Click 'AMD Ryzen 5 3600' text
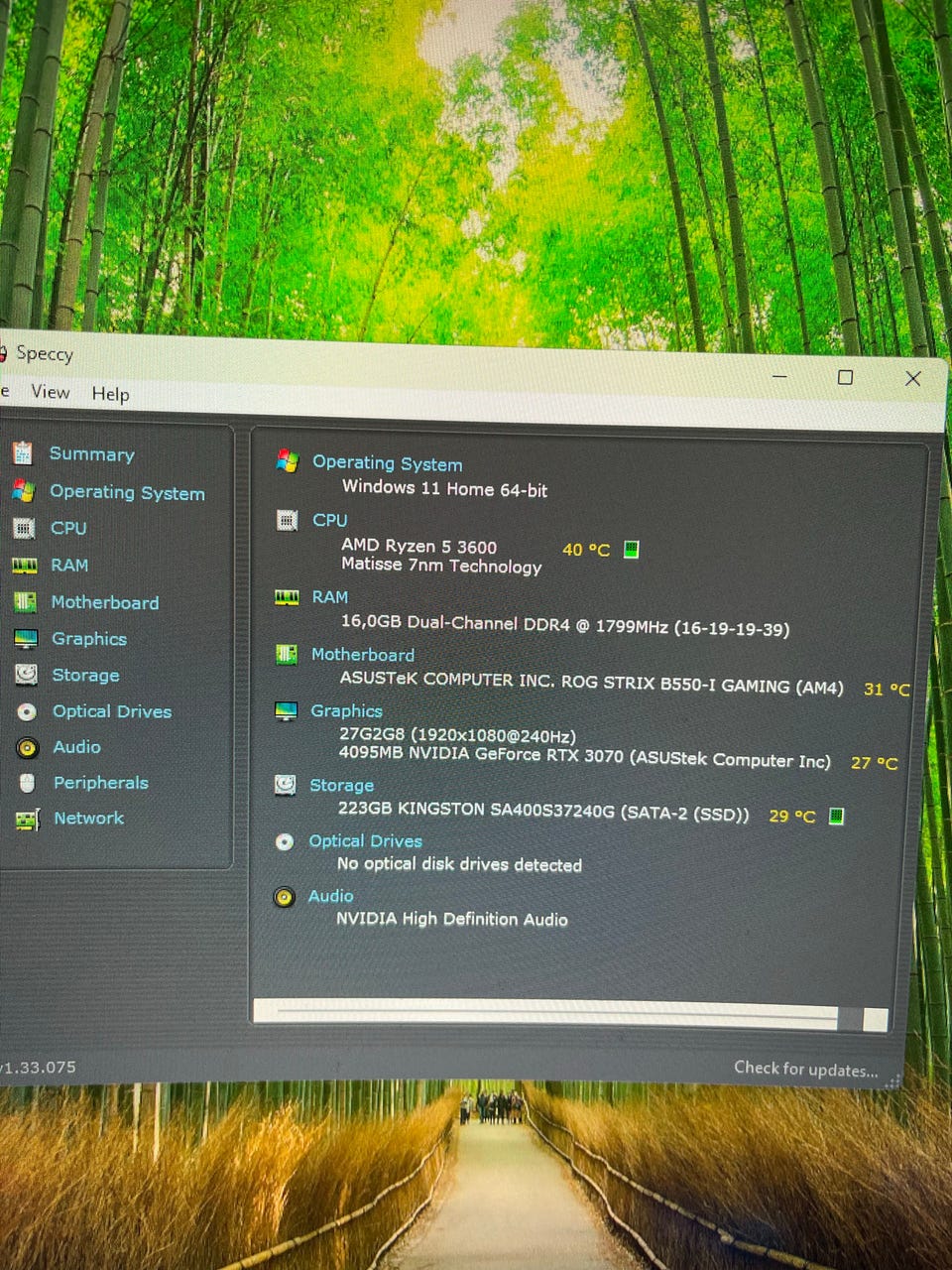Viewport: 952px width, 1270px height. (419, 546)
